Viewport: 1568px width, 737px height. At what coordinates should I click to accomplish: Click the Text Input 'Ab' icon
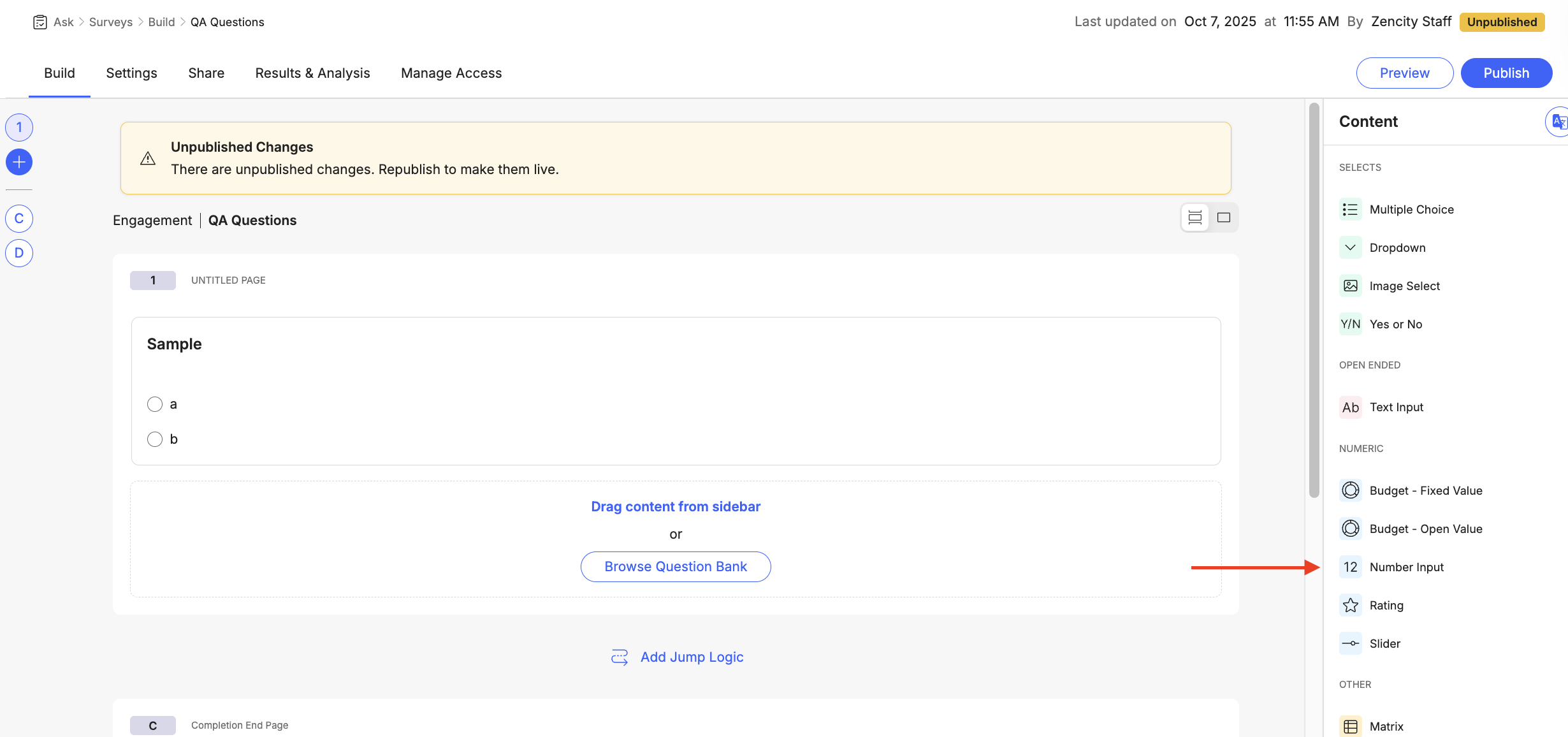coord(1351,407)
